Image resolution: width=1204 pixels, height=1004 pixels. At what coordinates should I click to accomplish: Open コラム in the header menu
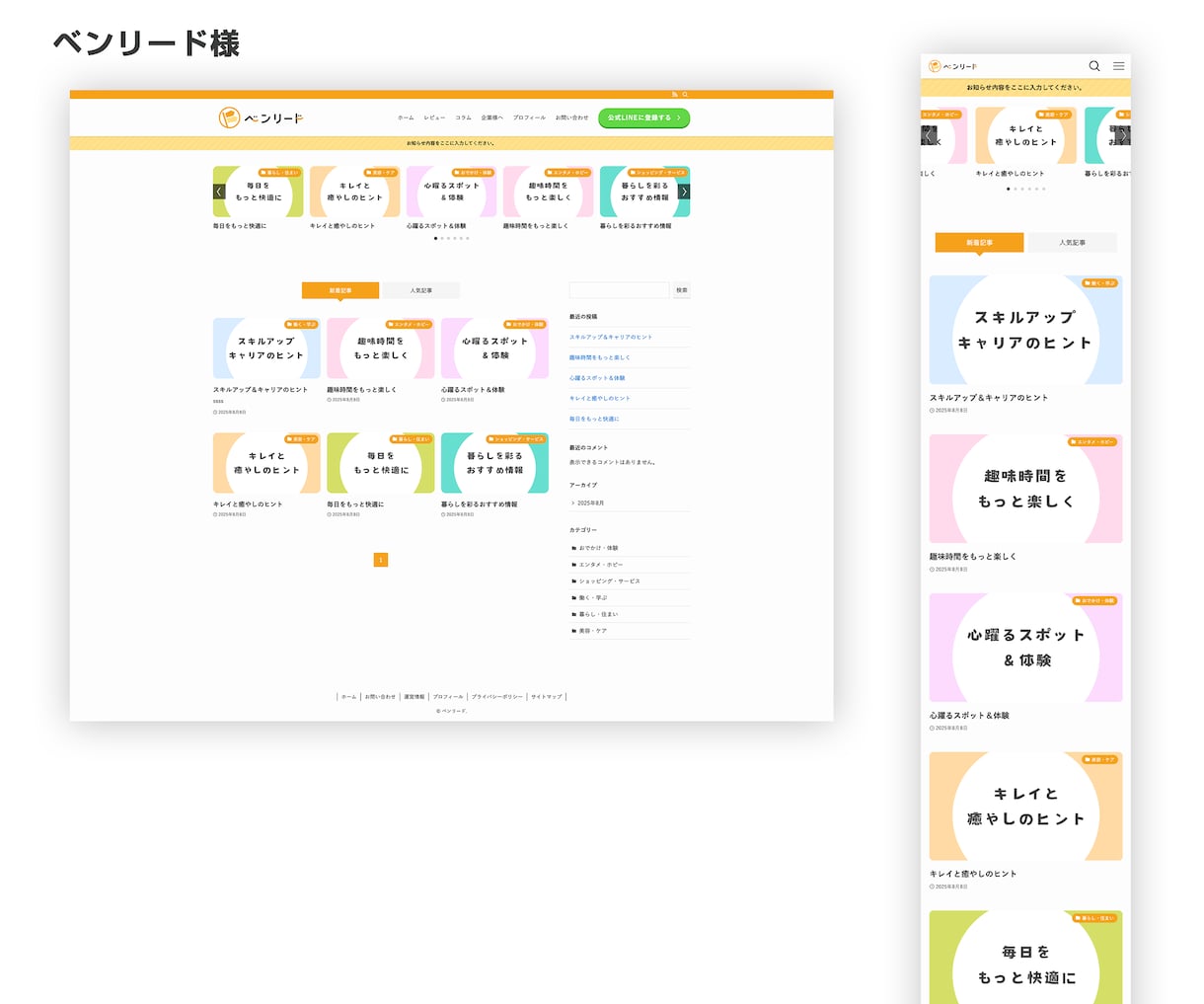point(463,117)
